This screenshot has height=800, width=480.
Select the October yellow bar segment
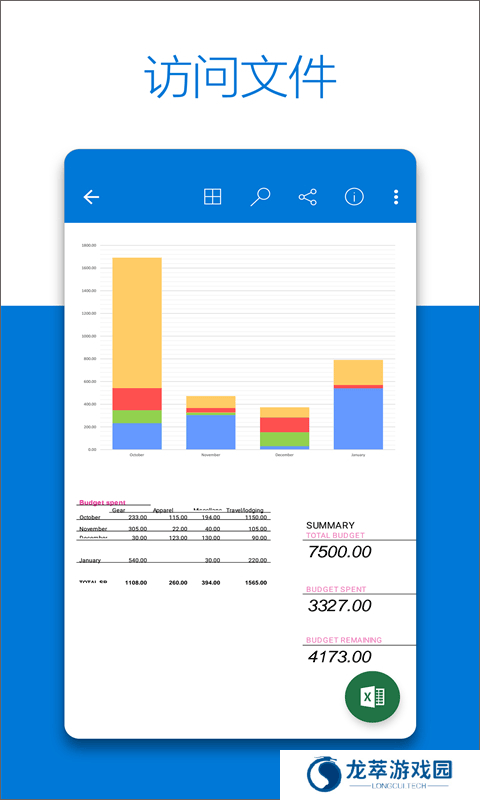pos(137,322)
